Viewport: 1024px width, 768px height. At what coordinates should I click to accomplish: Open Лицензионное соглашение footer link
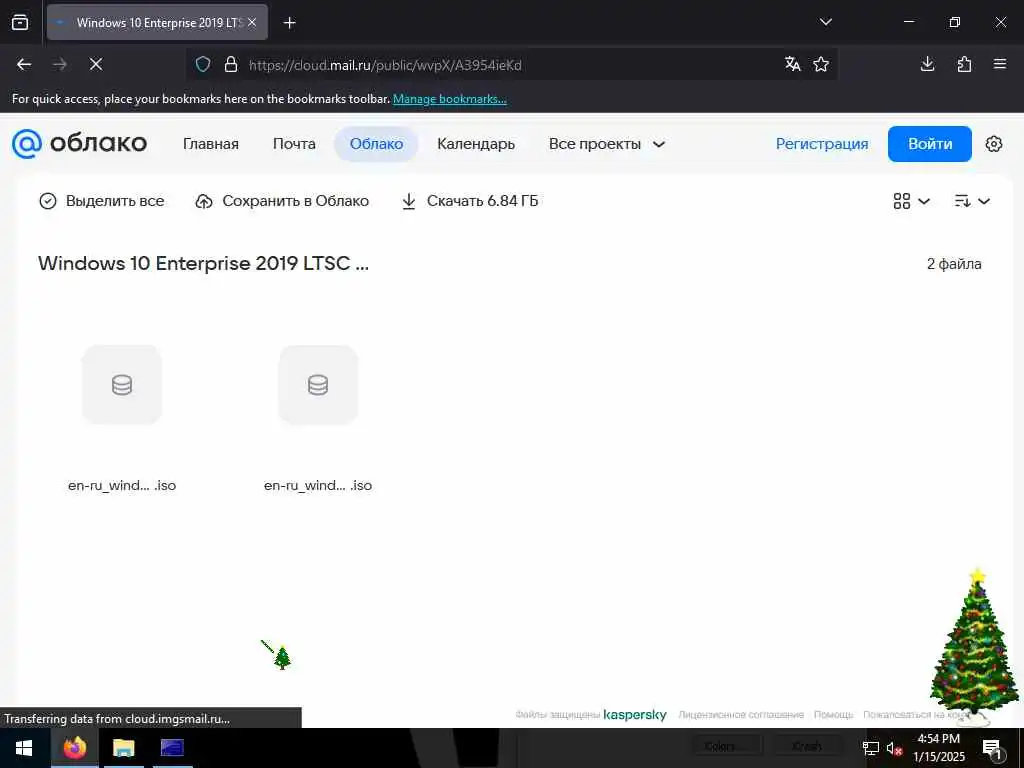741,714
